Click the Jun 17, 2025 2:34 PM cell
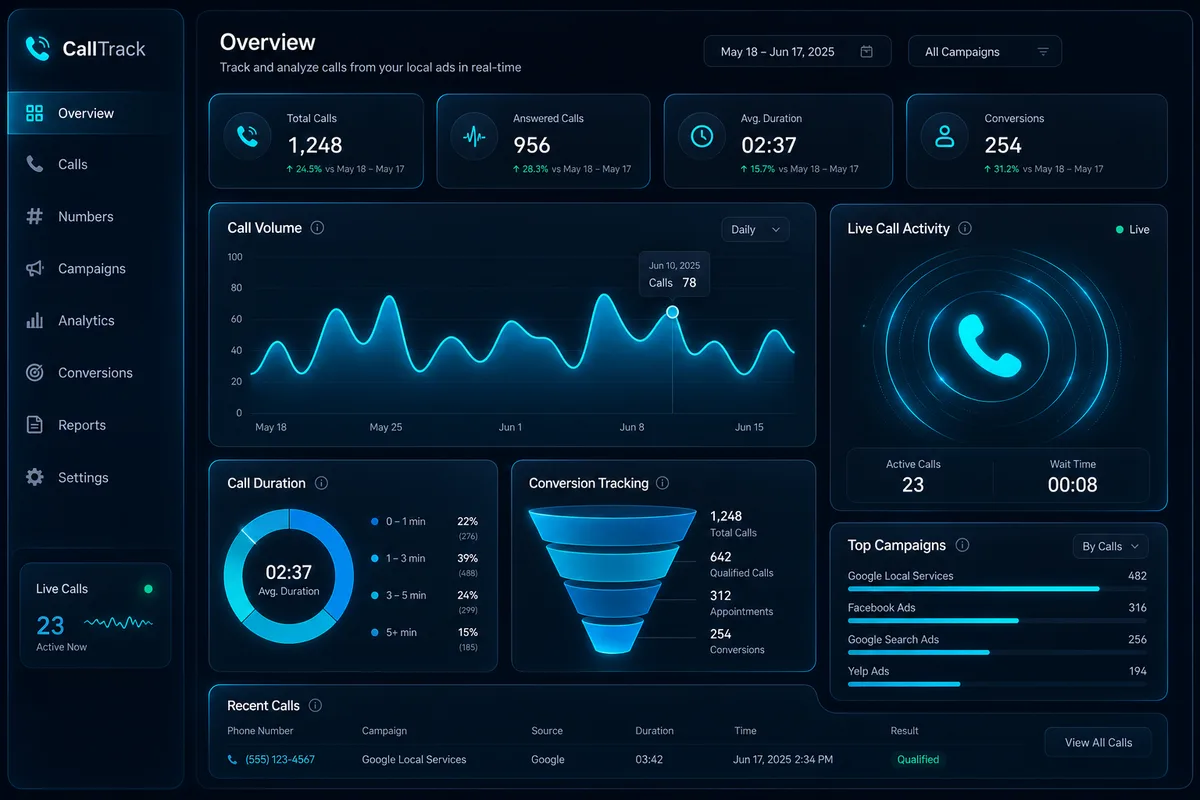Screen dimensions: 1200x800 click(782, 760)
